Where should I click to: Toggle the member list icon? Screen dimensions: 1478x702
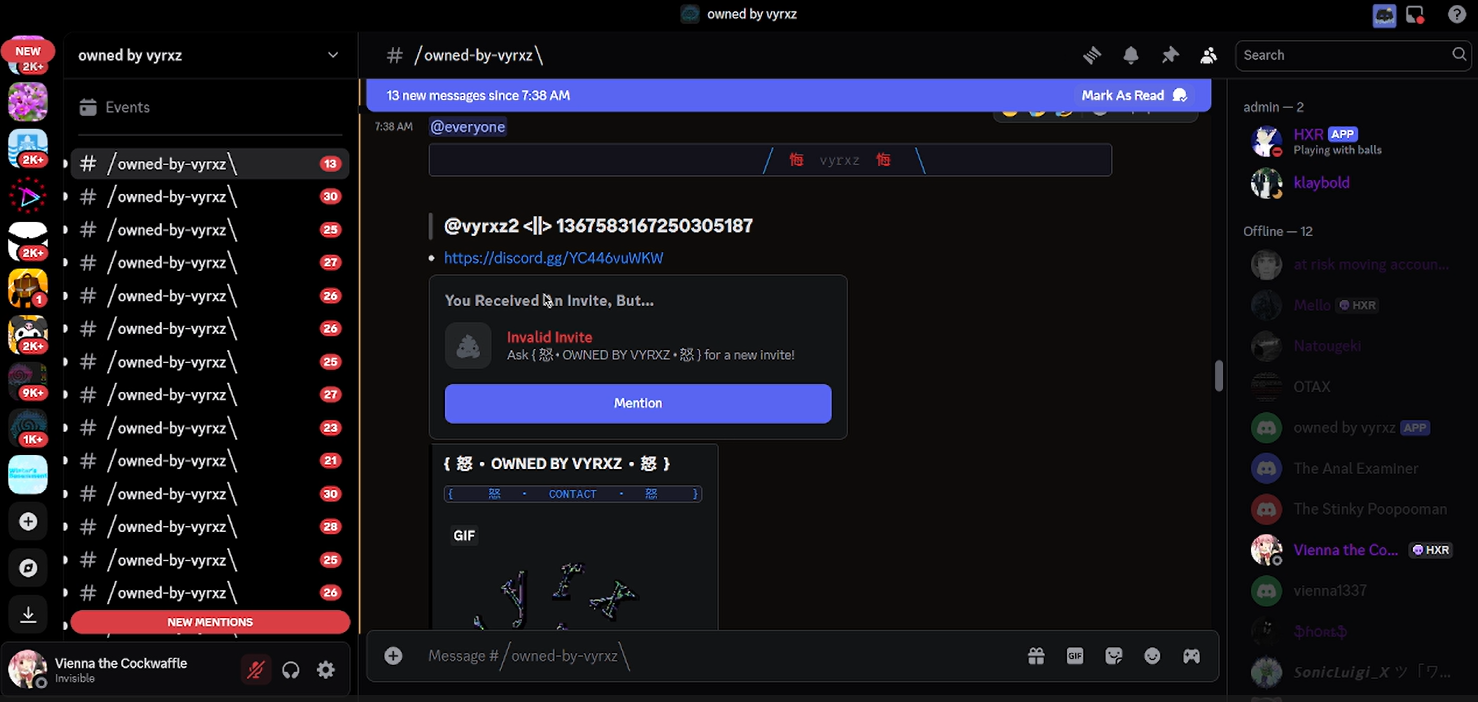pos(1208,56)
